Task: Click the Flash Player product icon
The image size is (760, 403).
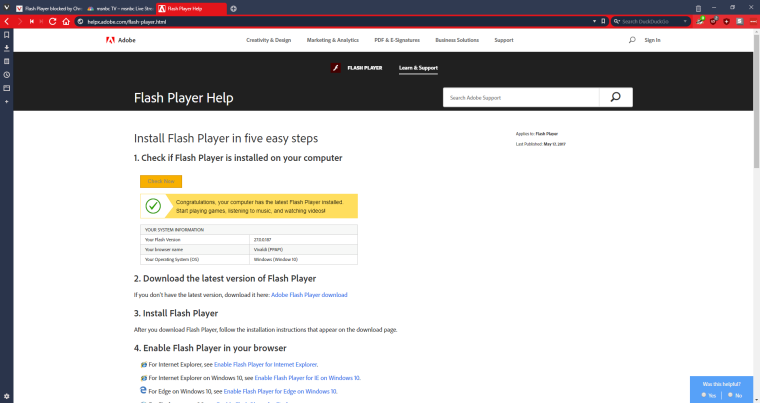Action: 335,68
